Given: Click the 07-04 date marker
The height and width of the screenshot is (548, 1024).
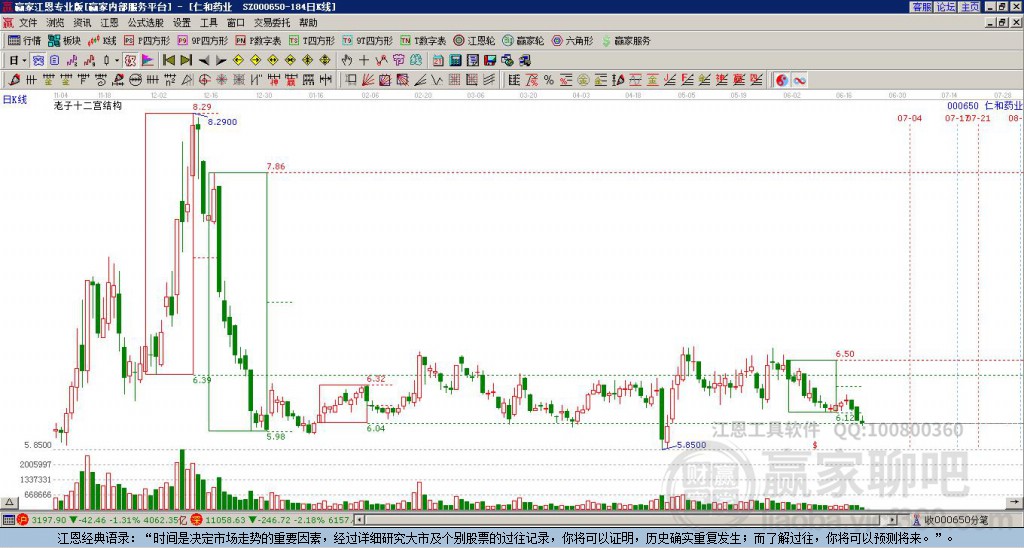Looking at the screenshot, I should [910, 118].
